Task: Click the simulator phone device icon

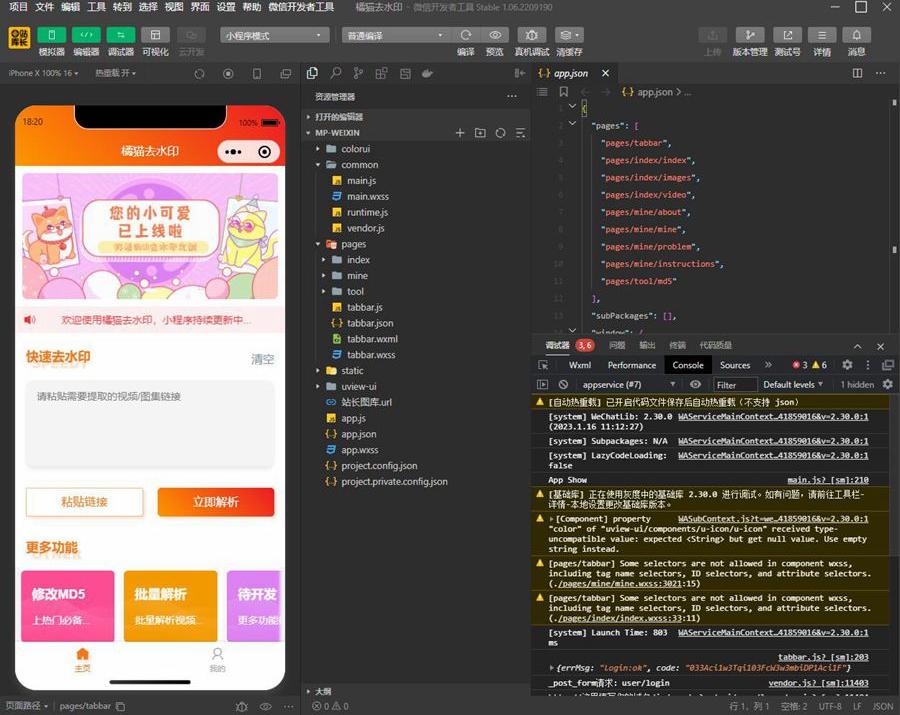Action: 257,73
